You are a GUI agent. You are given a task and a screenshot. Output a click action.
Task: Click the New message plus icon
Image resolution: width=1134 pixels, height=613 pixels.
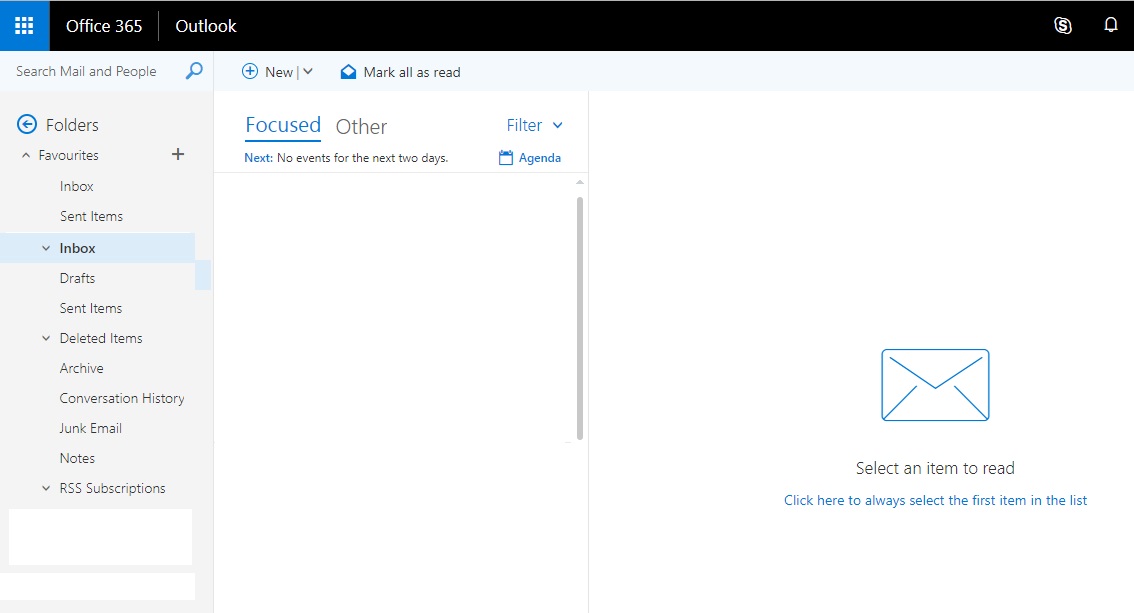tap(250, 71)
